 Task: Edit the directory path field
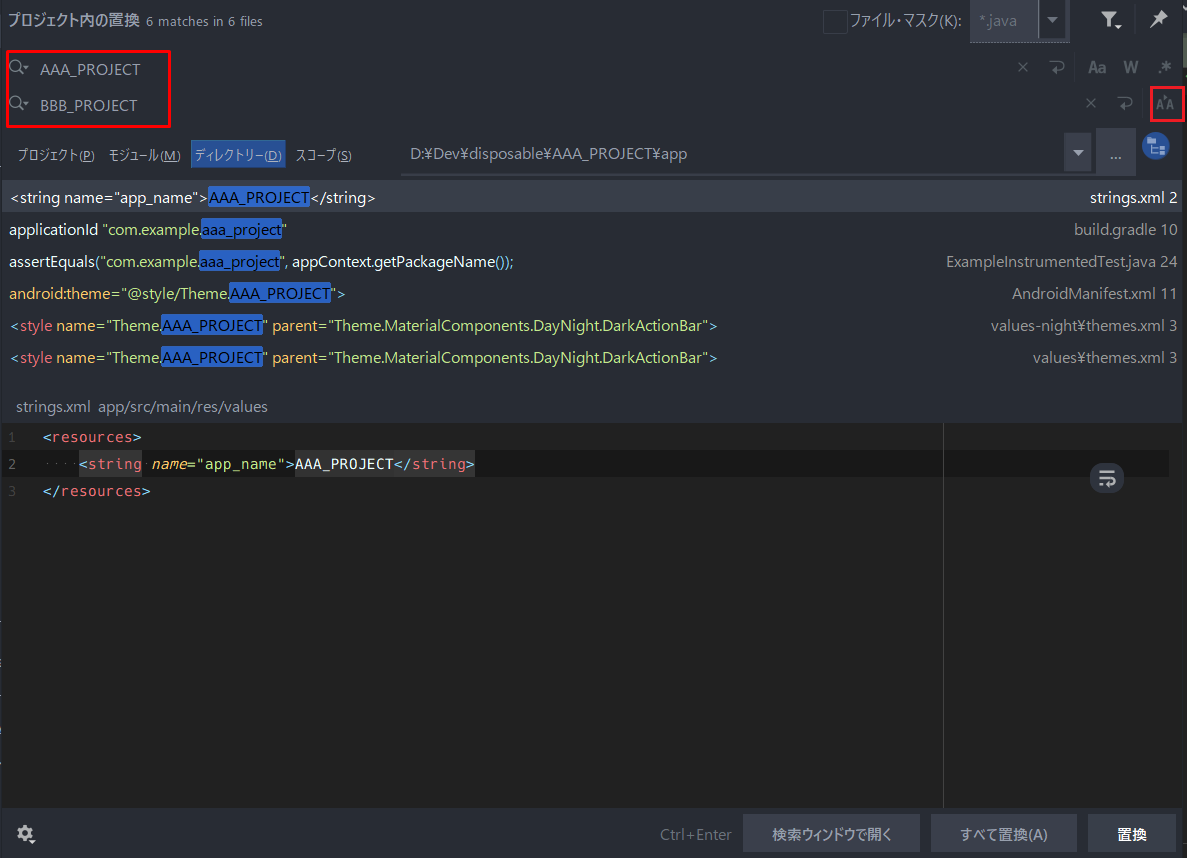coord(731,154)
